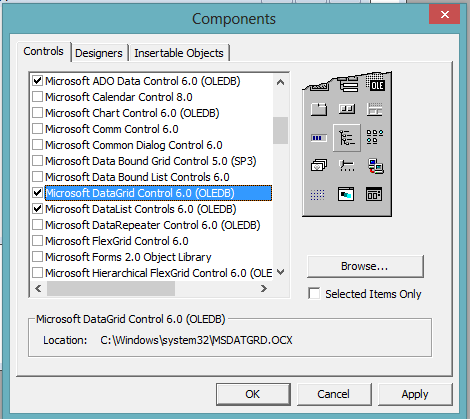Click the list's vertical scroll up arrow
This screenshot has width=470, height=419.
pyautogui.click(x=281, y=82)
